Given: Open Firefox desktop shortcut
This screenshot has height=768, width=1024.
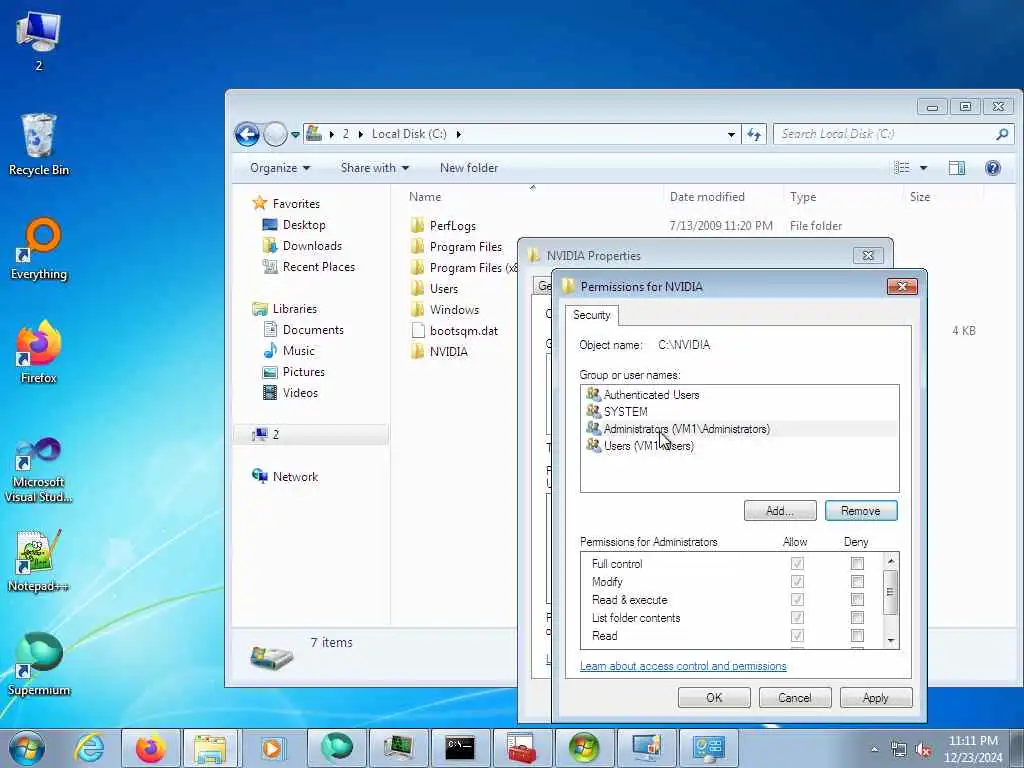Looking at the screenshot, I should tap(39, 352).
